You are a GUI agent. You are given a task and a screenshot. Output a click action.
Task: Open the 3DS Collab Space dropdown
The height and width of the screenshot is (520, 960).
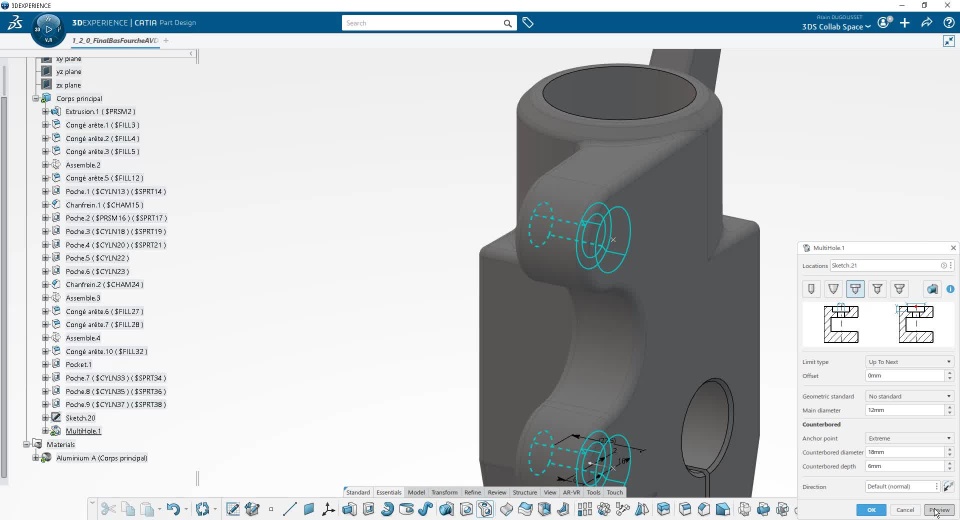point(836,27)
